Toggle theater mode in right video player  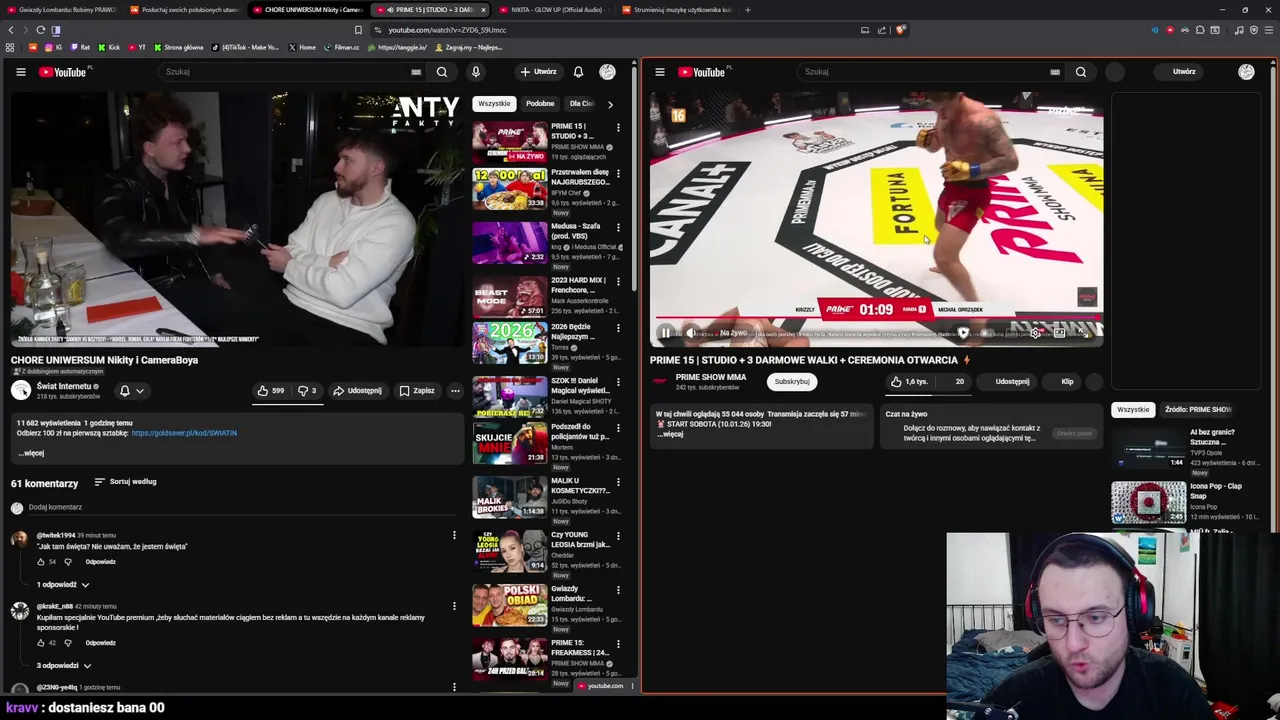tap(1059, 333)
